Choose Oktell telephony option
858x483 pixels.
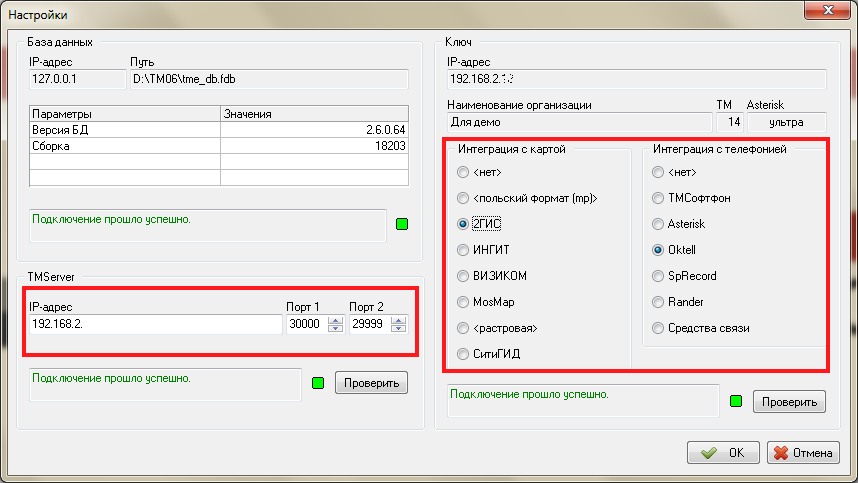pos(658,250)
